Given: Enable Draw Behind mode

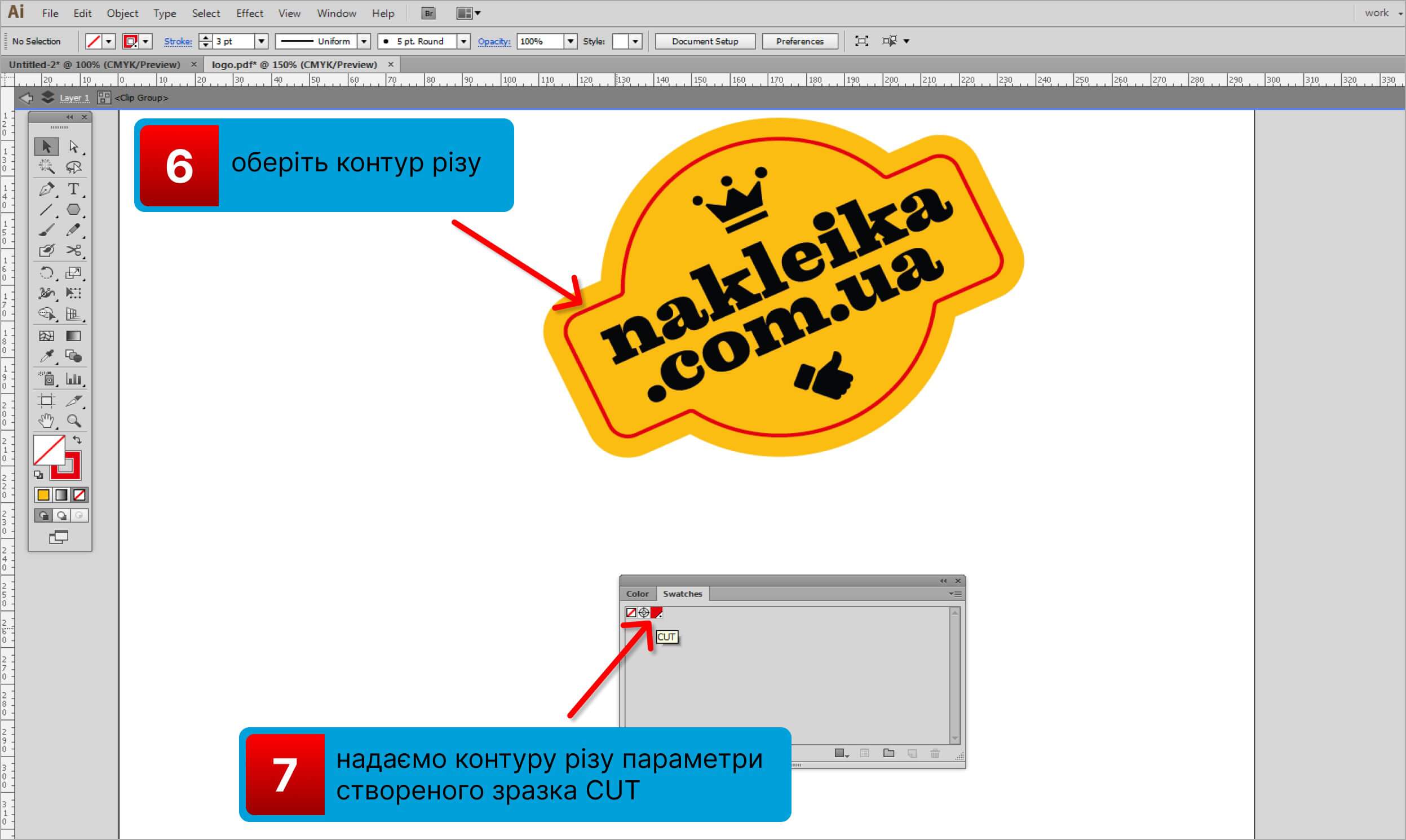Looking at the screenshot, I should 61,516.
